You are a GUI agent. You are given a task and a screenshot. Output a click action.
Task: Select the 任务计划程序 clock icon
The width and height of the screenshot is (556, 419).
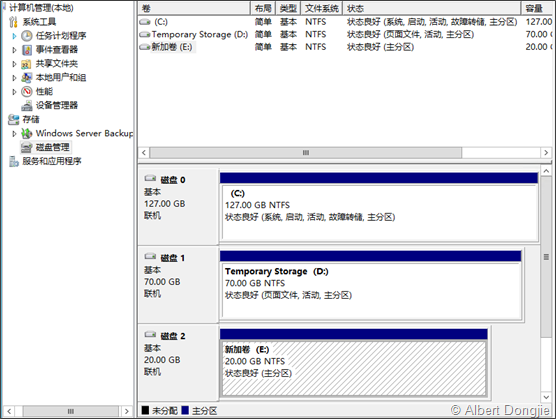coord(27,36)
